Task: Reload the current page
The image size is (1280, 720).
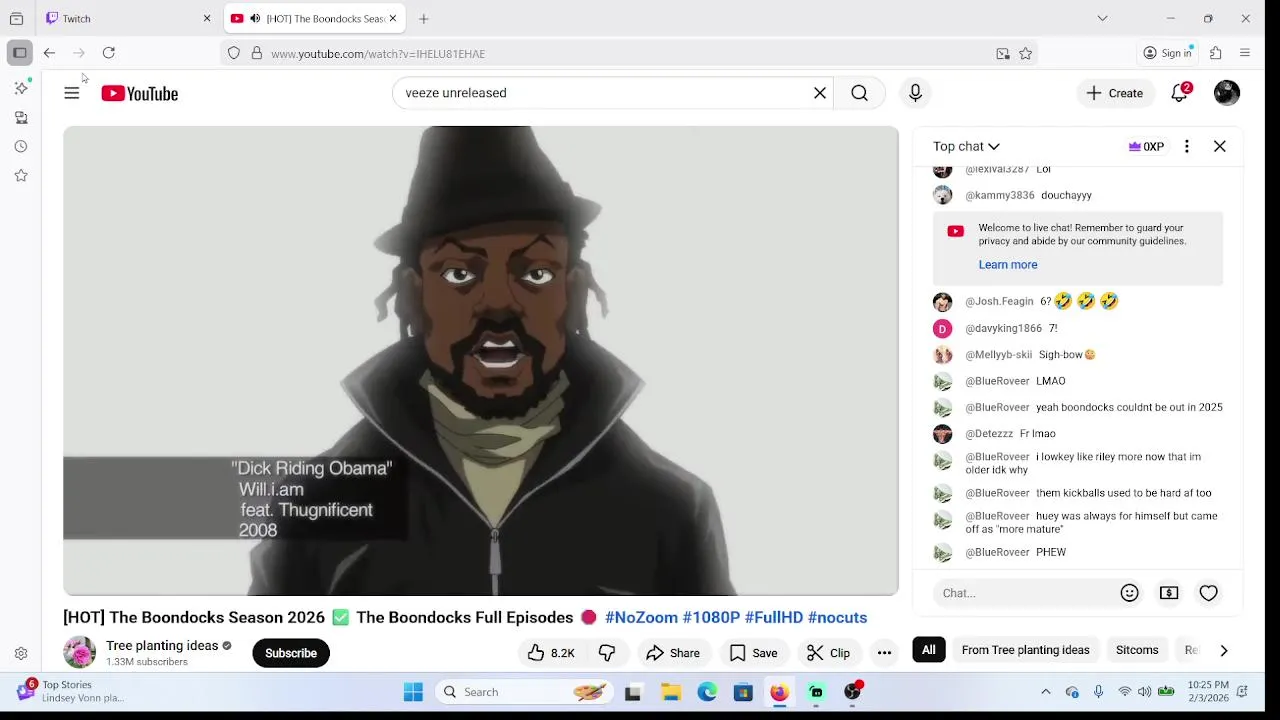Action: (109, 53)
